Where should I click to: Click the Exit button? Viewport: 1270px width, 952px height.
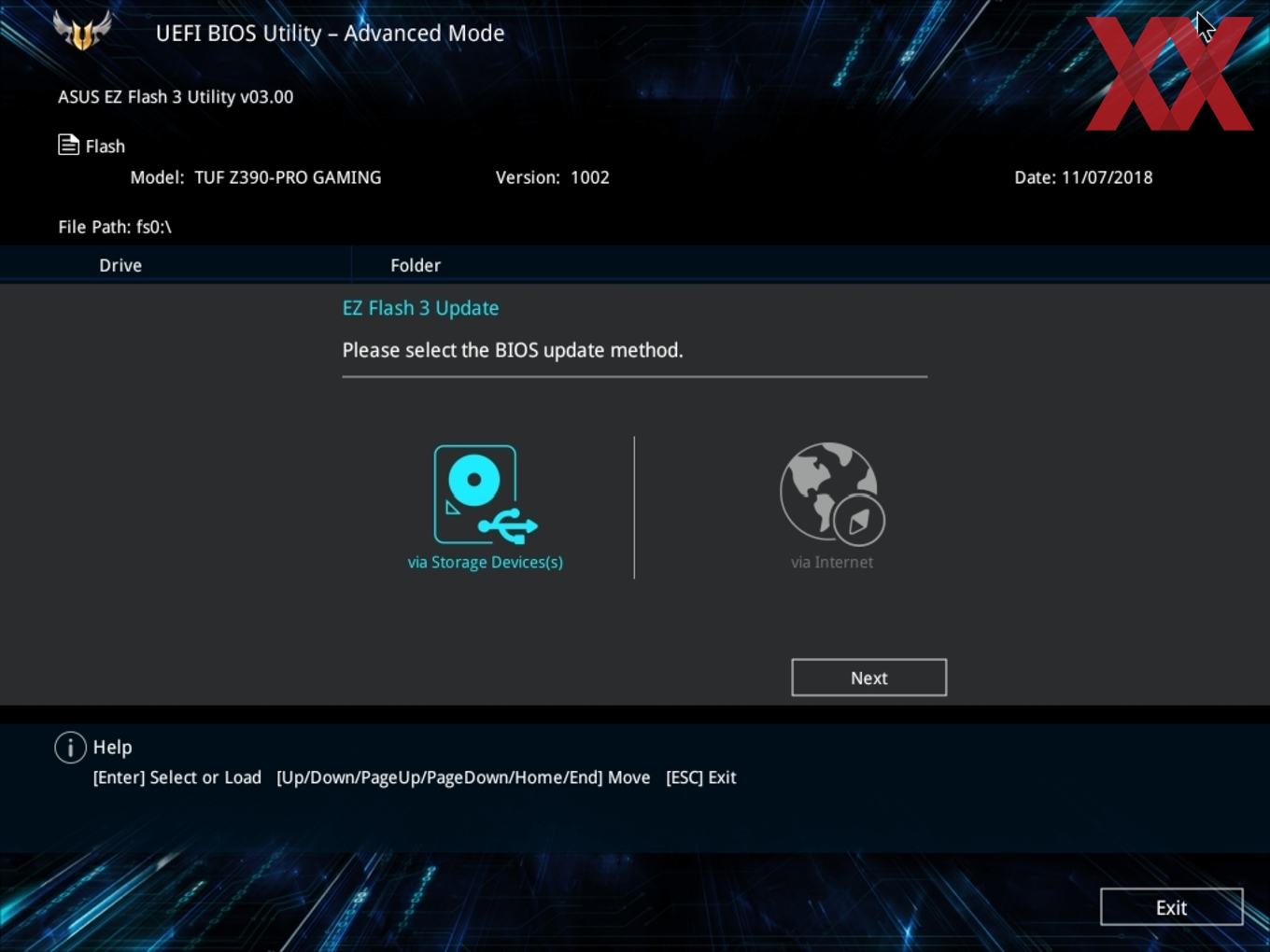pos(1171,907)
